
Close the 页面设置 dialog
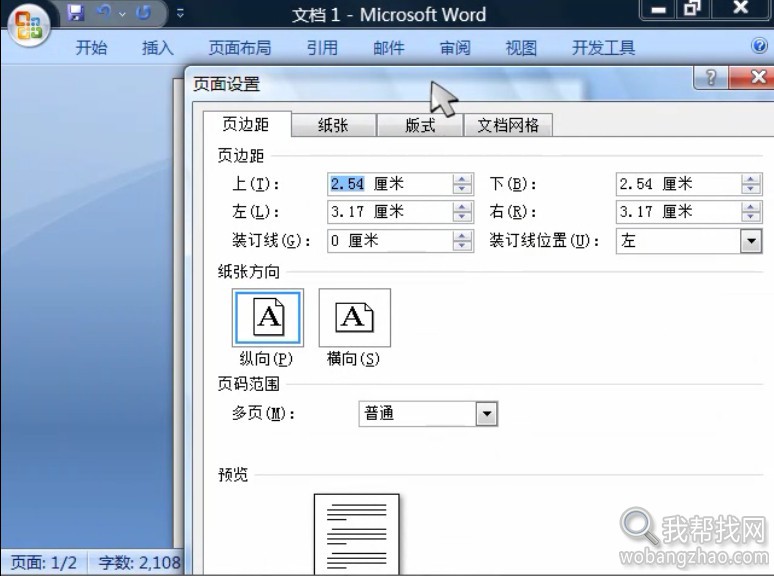click(752, 77)
